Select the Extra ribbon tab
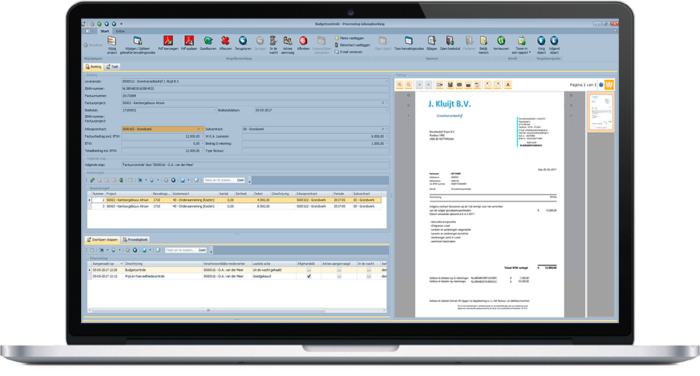The height and width of the screenshot is (376, 700). [120, 31]
